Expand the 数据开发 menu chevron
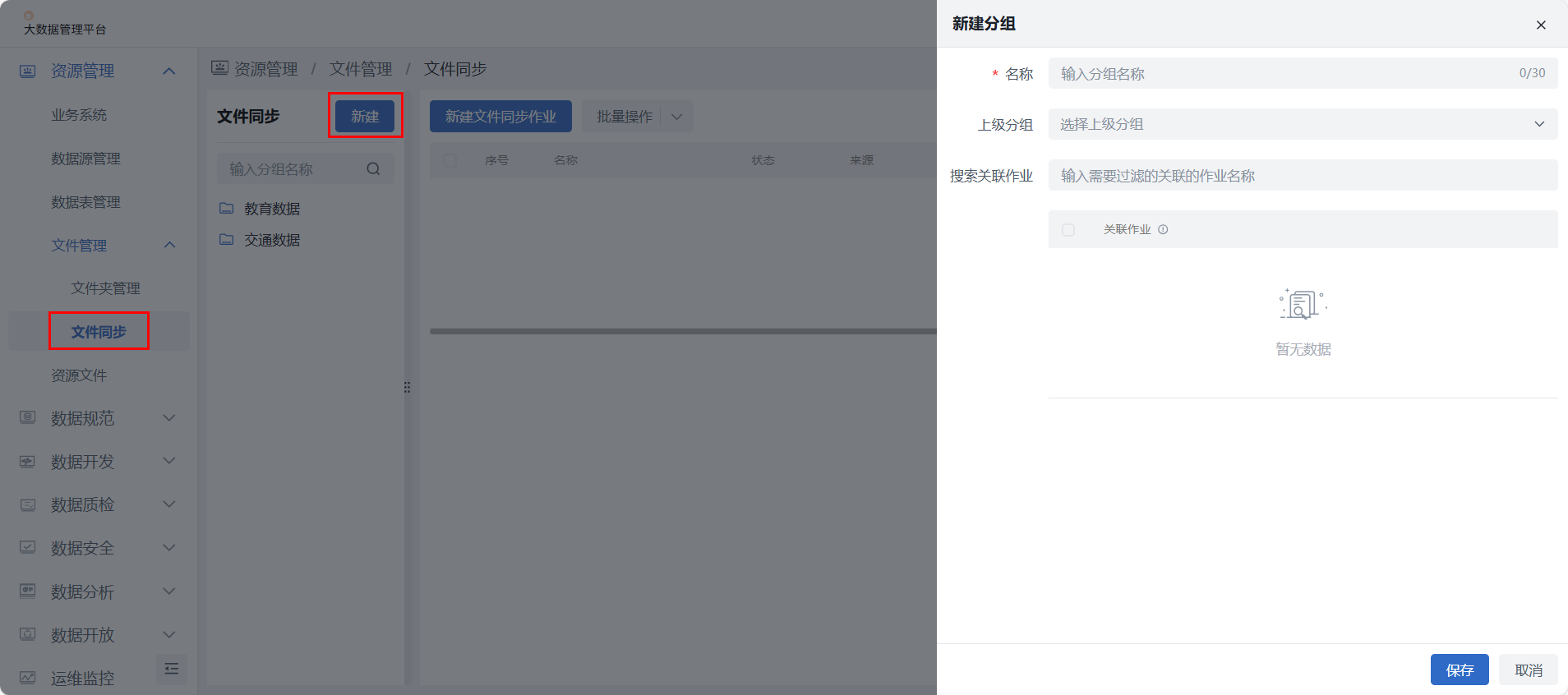Screen dimensions: 1568x695 pos(169,461)
